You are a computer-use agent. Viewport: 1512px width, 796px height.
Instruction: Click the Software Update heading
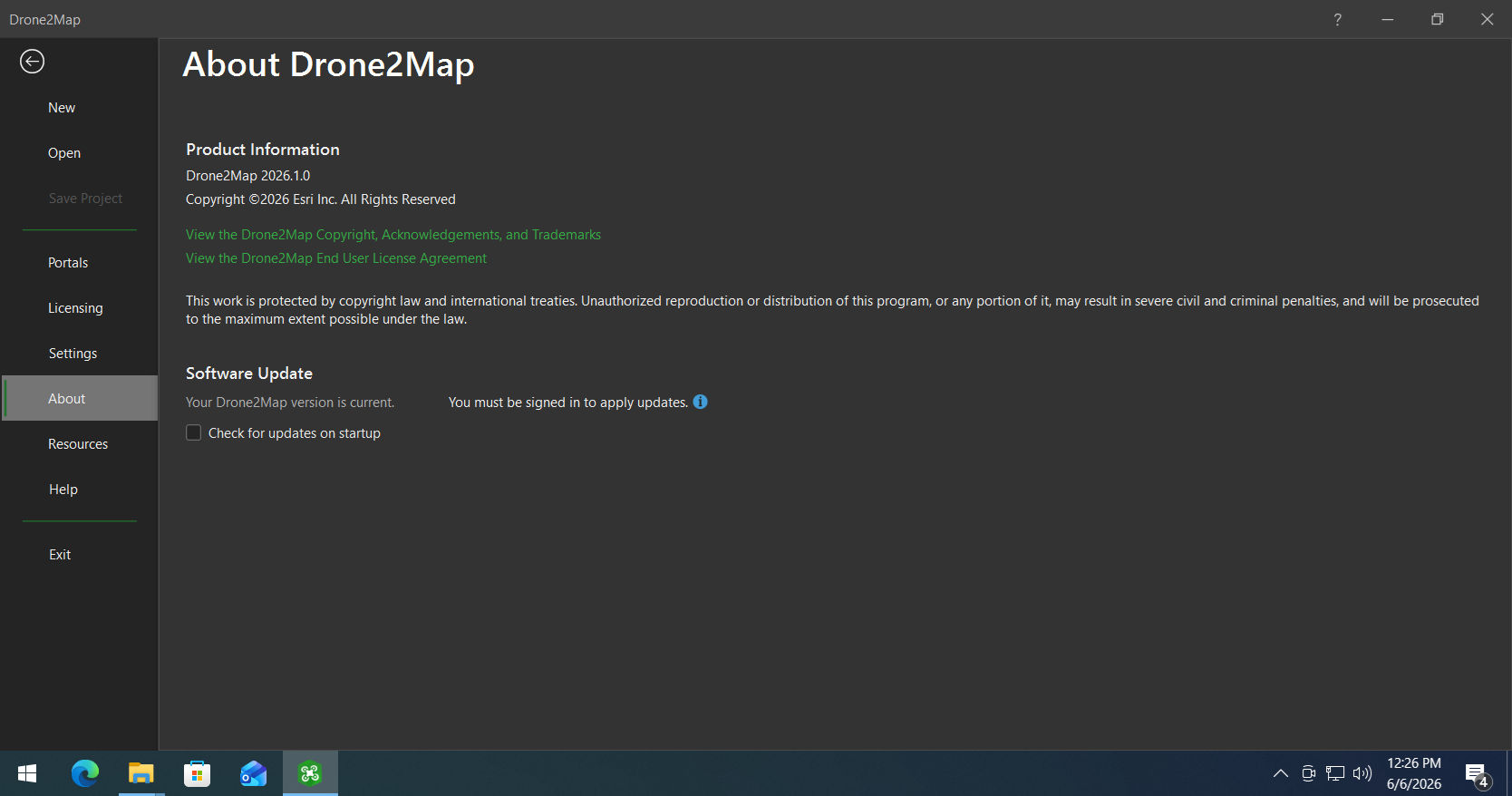pos(249,374)
